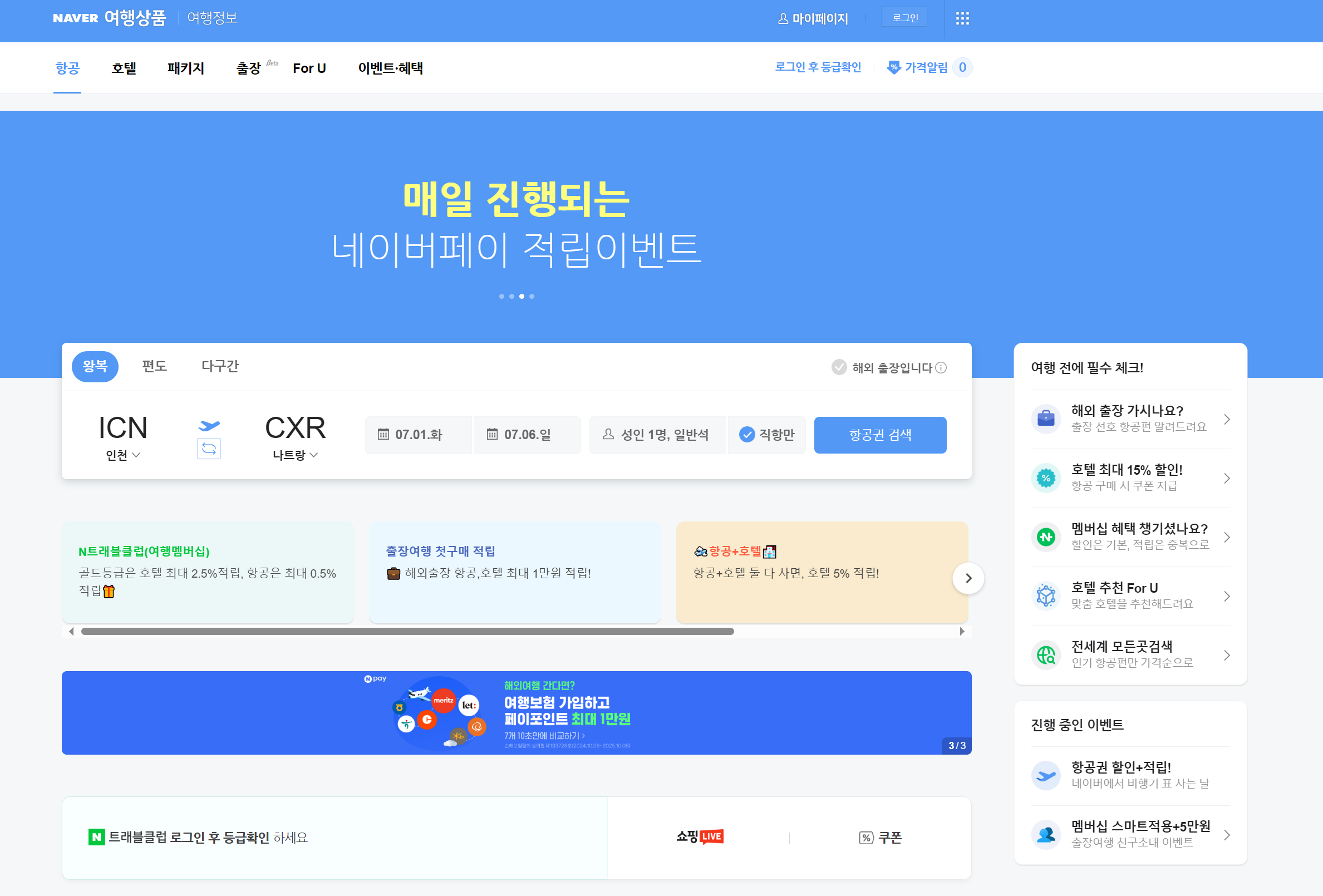The height and width of the screenshot is (896, 1323).
Task: Click the 호텔 15% 할인 coupon icon
Action: (1045, 478)
